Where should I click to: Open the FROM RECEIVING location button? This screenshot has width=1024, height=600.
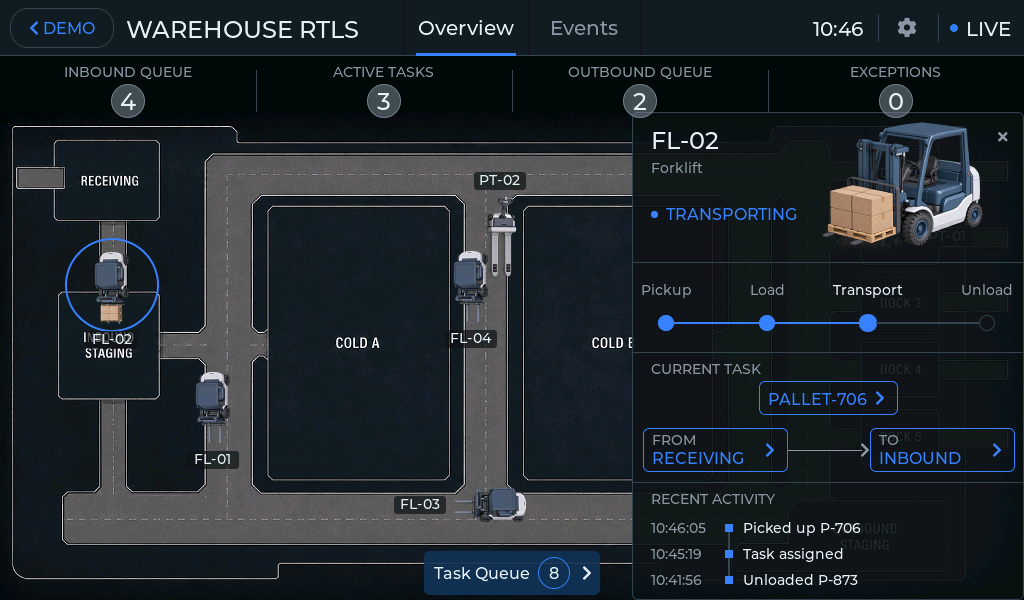[715, 450]
